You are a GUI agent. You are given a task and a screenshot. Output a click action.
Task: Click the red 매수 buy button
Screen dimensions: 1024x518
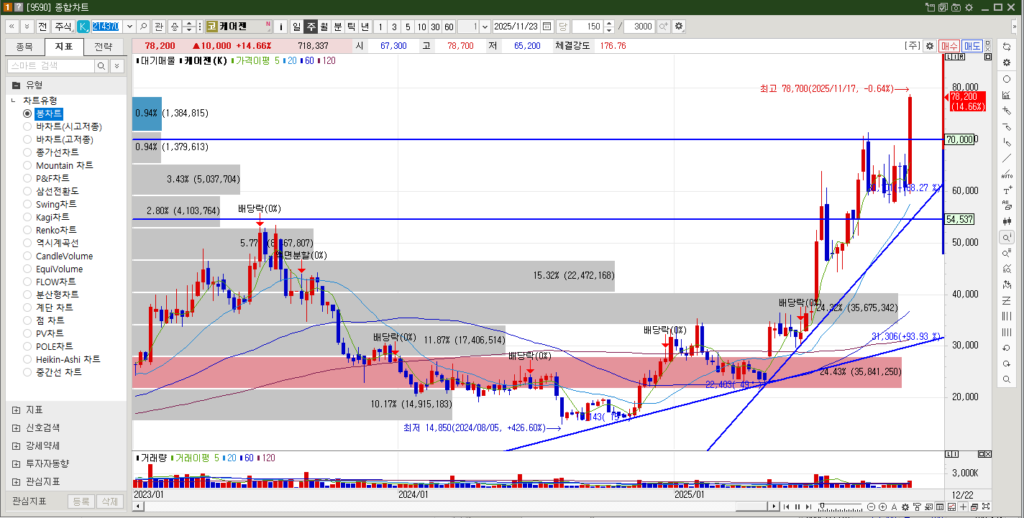[949, 46]
